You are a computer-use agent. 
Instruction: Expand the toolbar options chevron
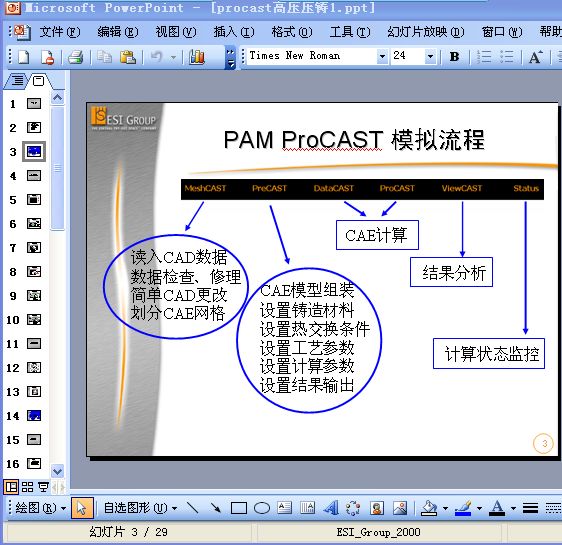[231, 57]
